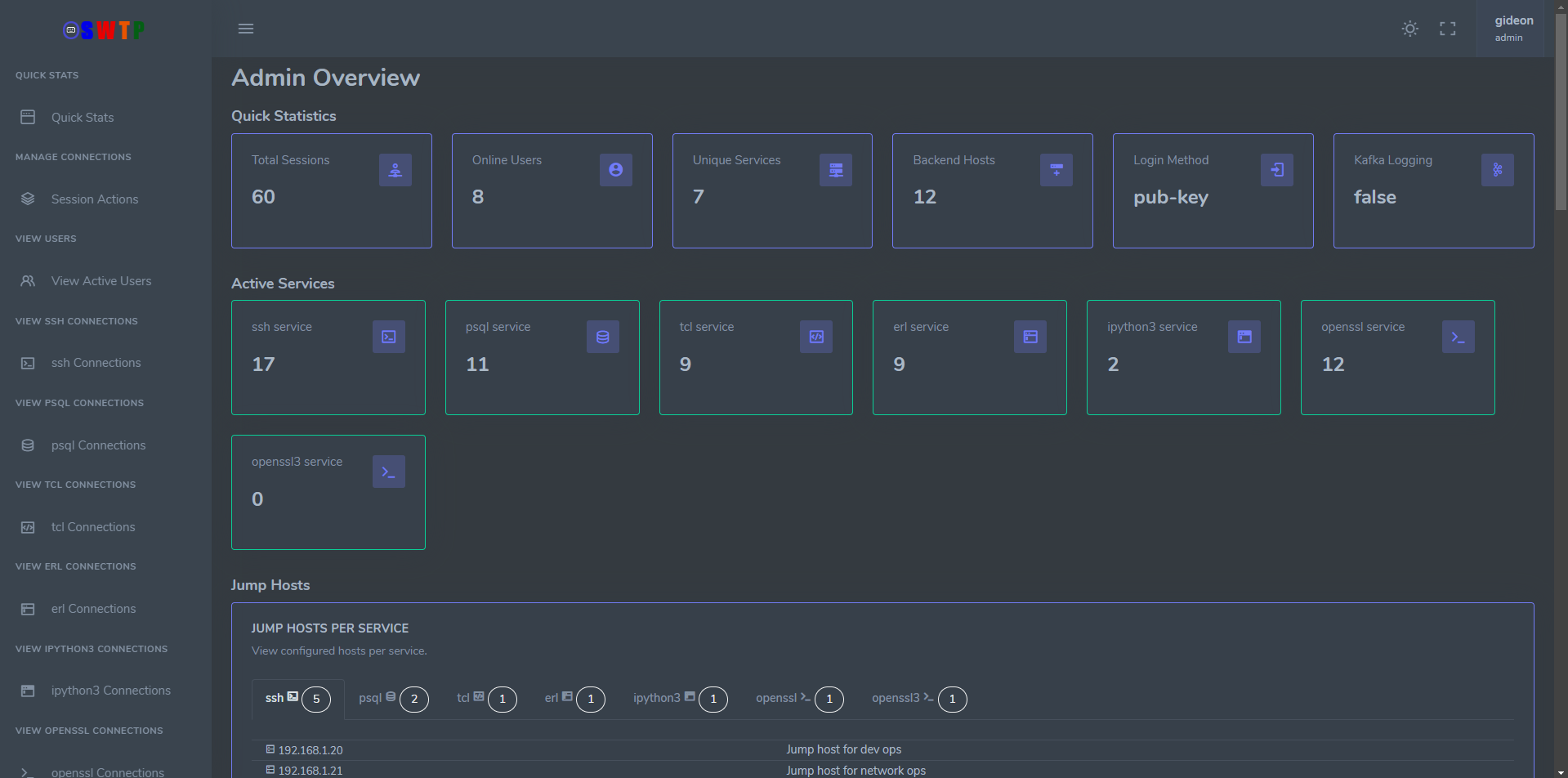This screenshot has height=778, width=1568.
Task: Click the Login Method card icon
Action: pos(1276,170)
